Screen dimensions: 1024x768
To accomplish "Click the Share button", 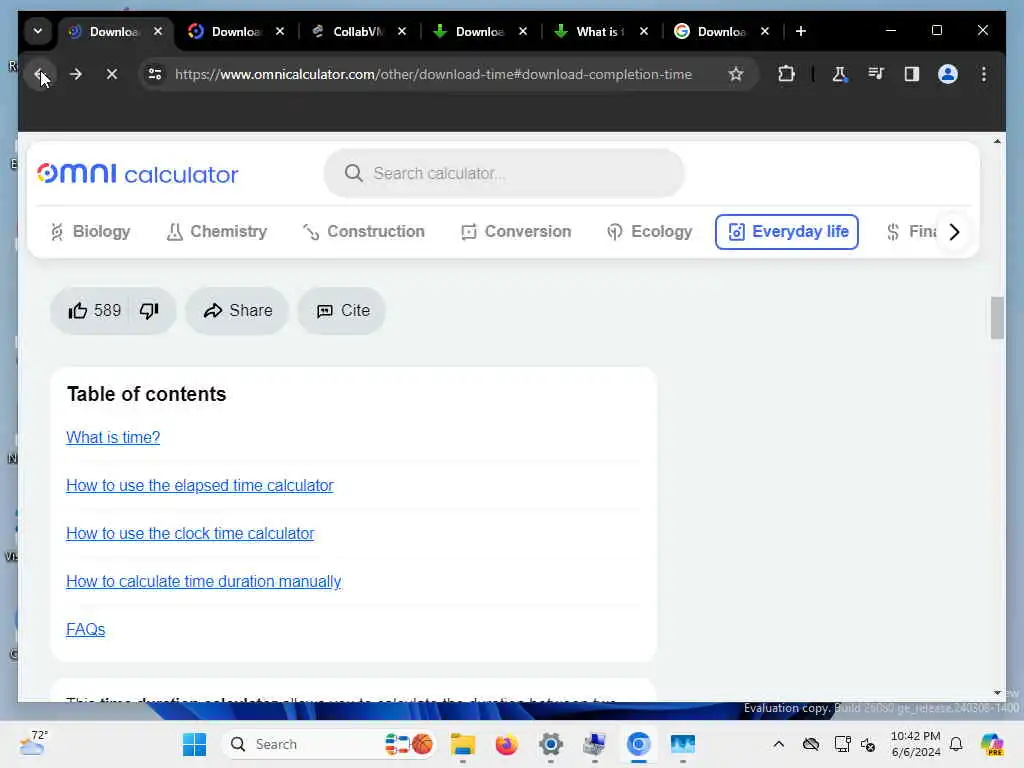I will (x=237, y=311).
